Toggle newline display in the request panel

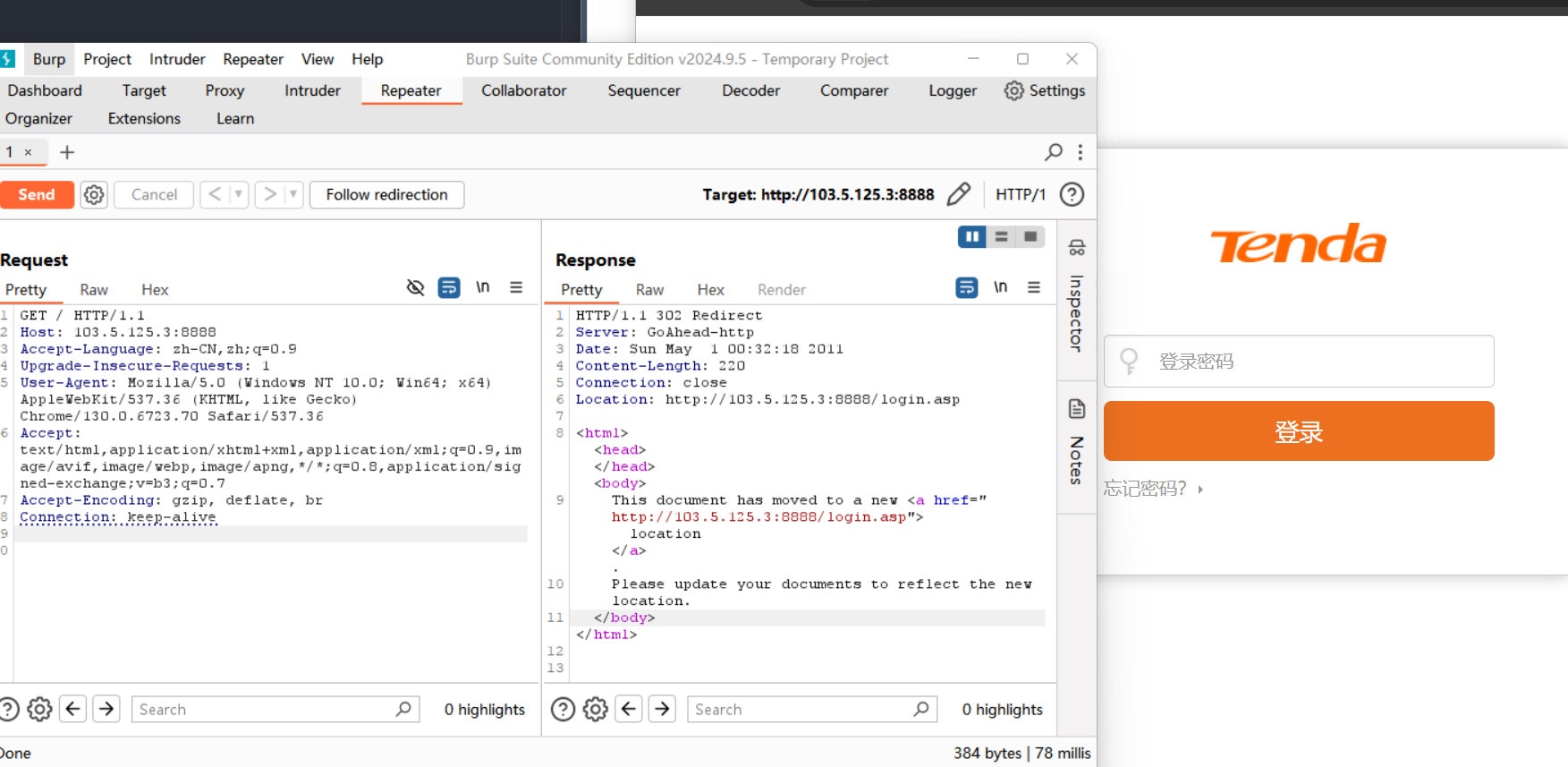(x=483, y=287)
